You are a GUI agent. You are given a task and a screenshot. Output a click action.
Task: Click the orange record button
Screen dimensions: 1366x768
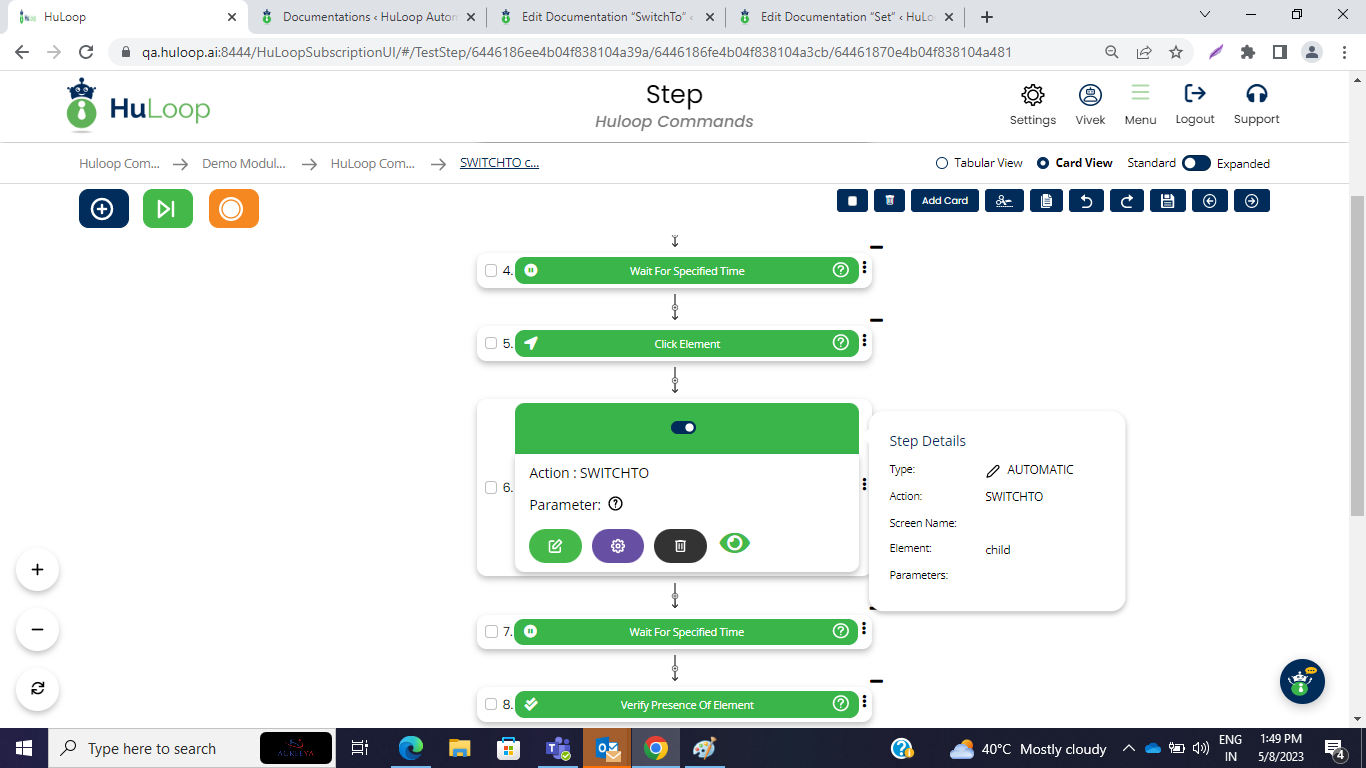click(x=233, y=209)
